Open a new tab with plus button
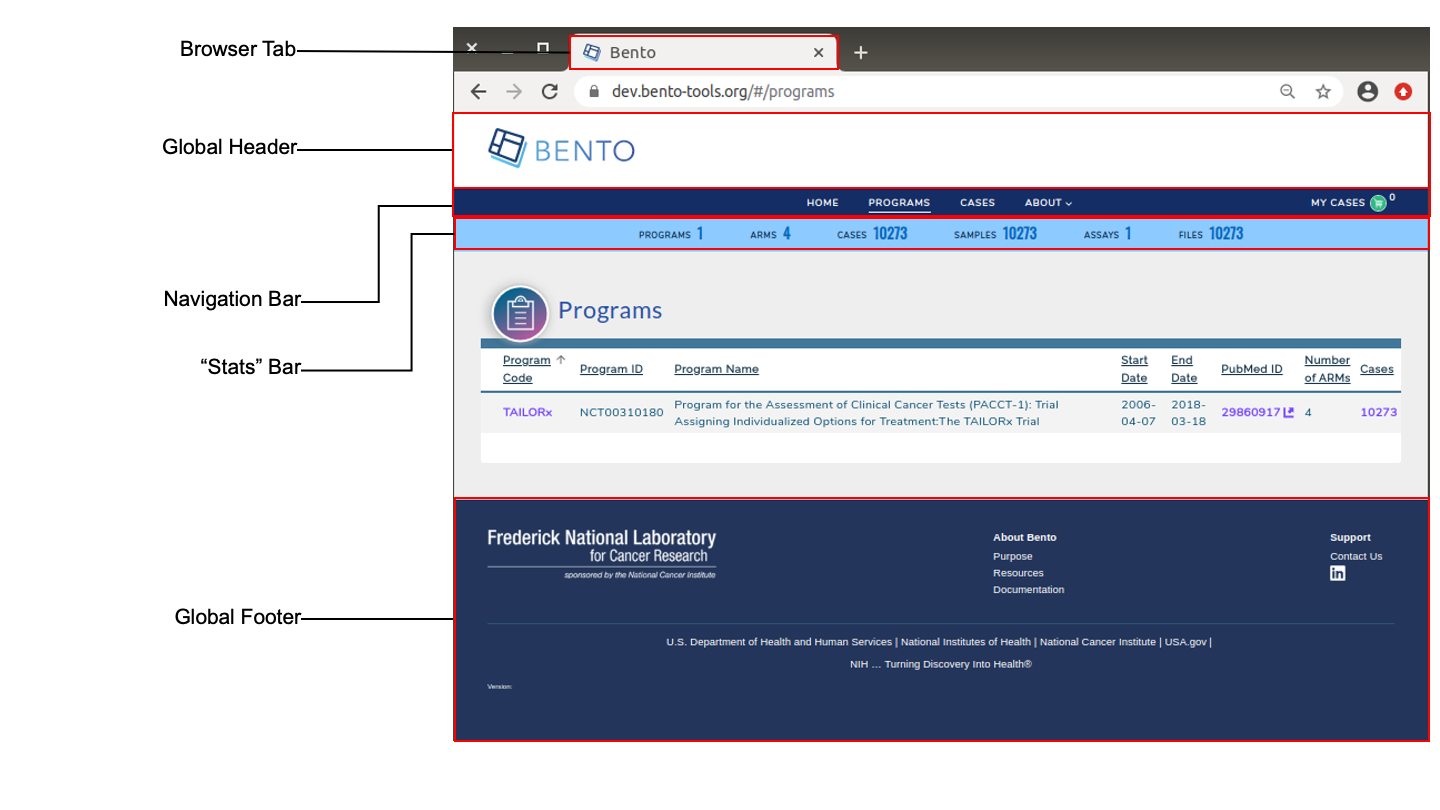This screenshot has height=810, width=1440. point(860,53)
